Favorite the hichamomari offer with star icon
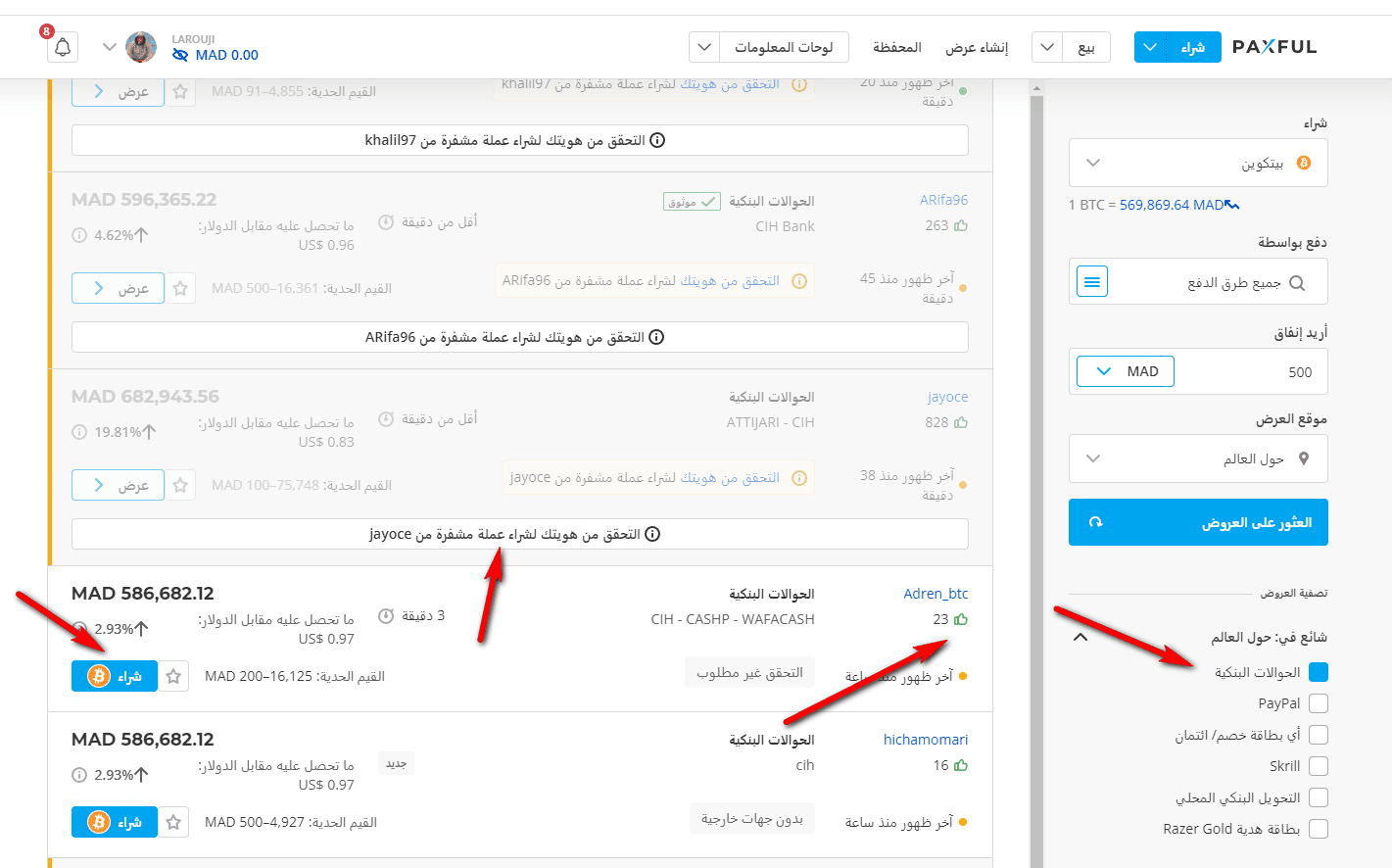This screenshot has width=1392, height=868. coord(173,822)
